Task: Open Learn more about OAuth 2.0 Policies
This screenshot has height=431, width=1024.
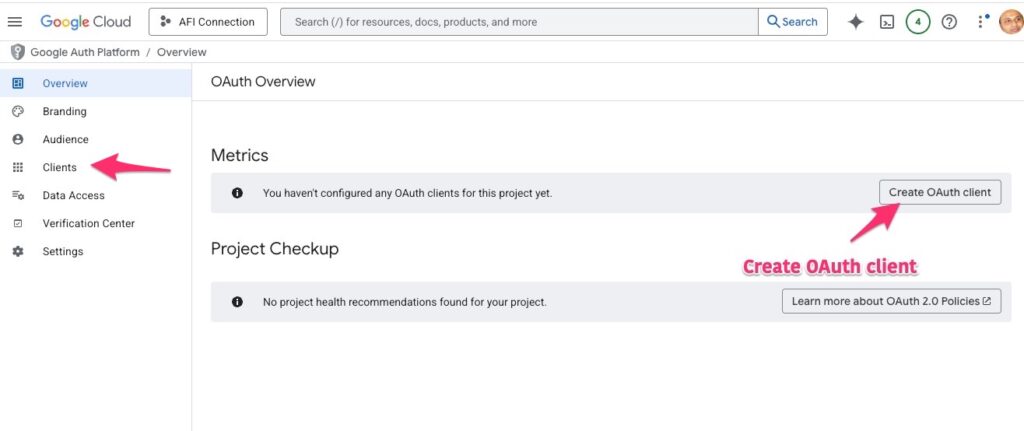Action: coord(891,301)
